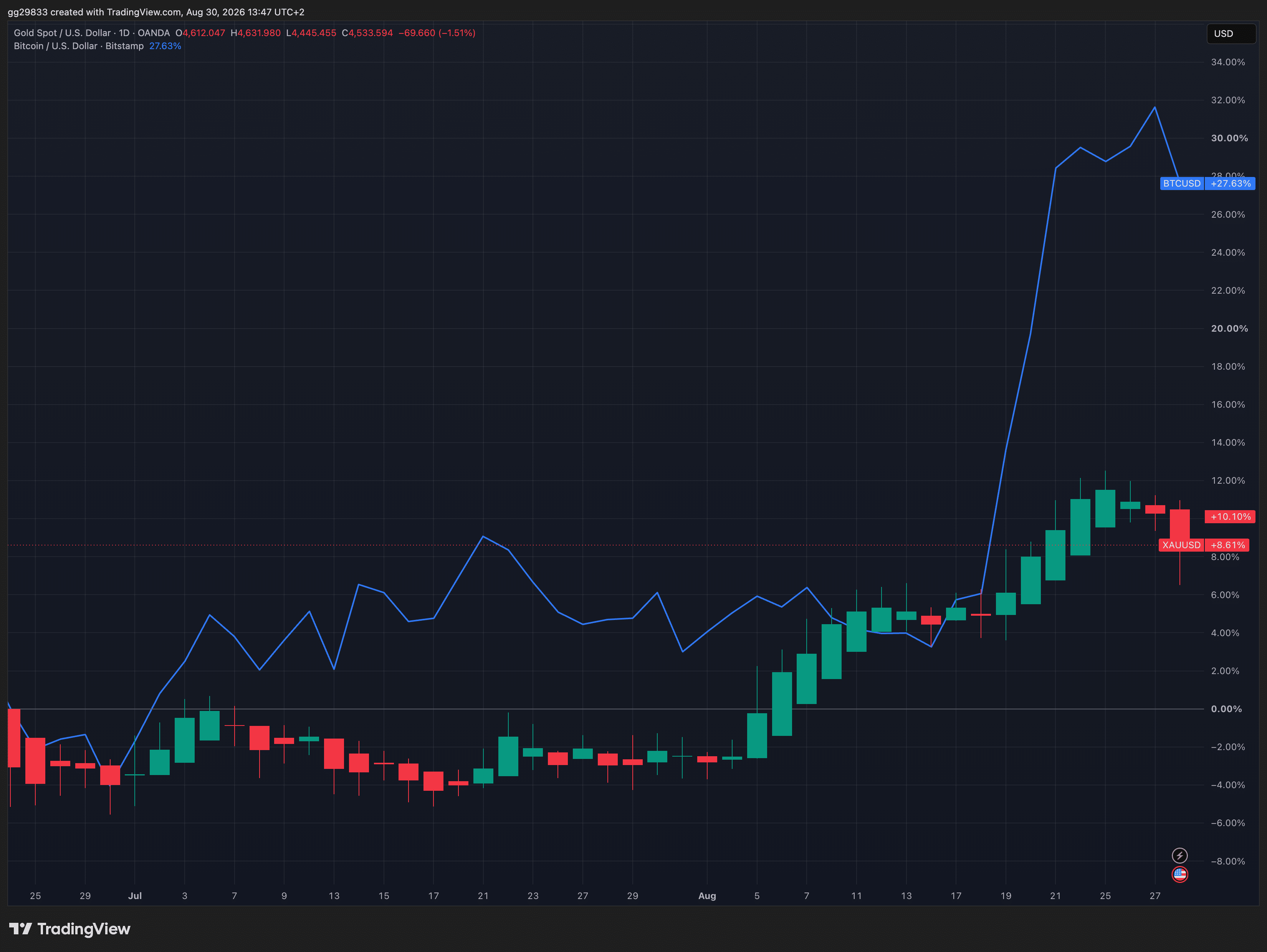Click the open value O4,612.047

click(200, 33)
